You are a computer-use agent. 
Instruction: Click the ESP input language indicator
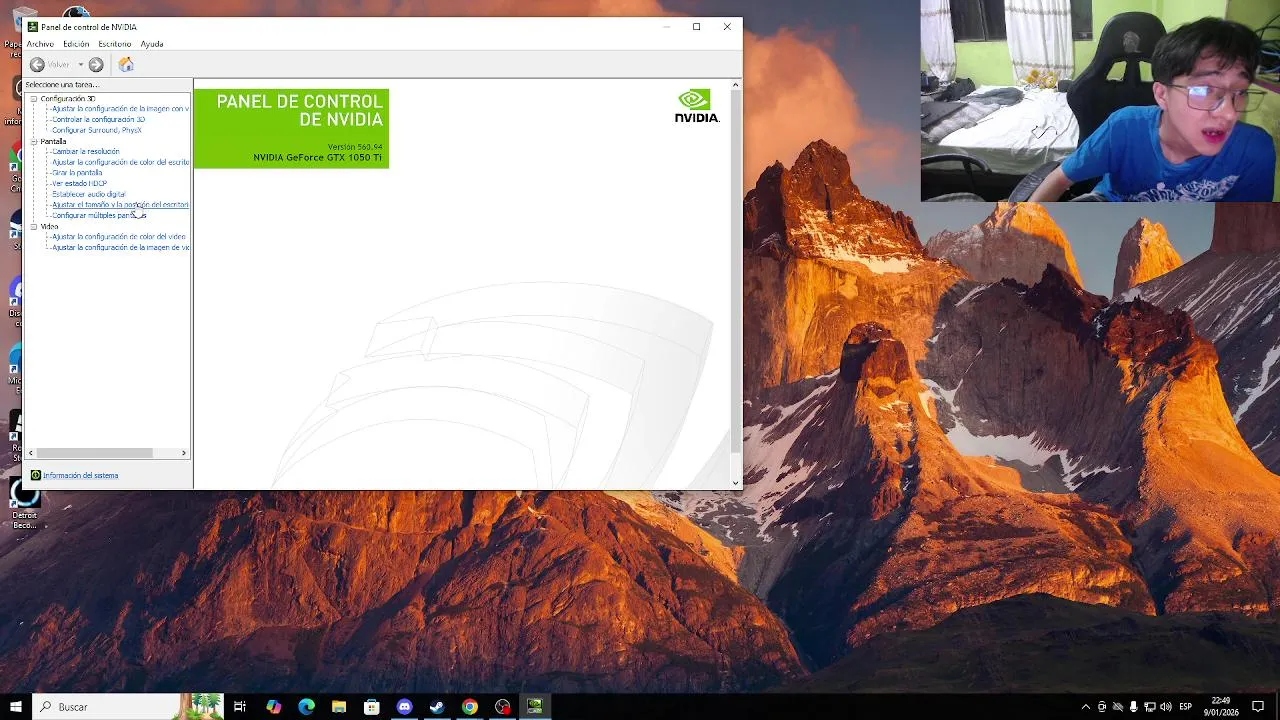1185,707
